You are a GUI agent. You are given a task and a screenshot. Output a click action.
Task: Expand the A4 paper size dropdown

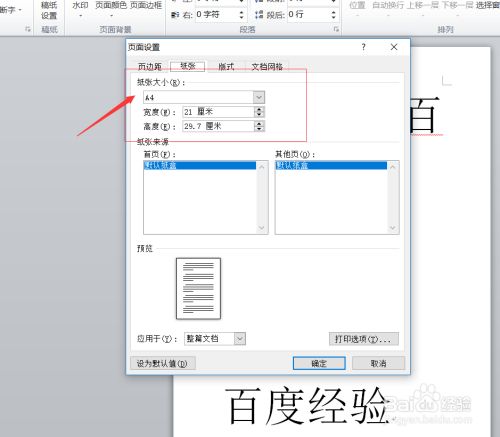pyautogui.click(x=259, y=97)
